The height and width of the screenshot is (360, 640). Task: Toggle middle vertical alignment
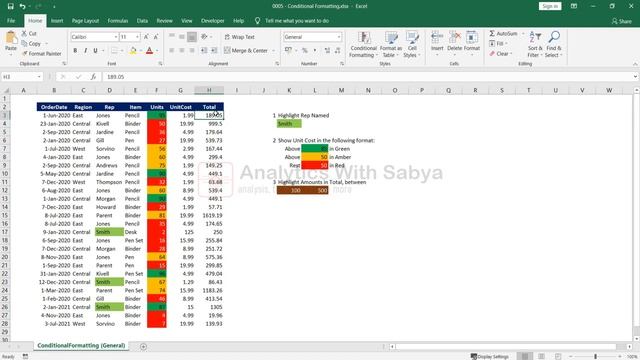pos(182,37)
